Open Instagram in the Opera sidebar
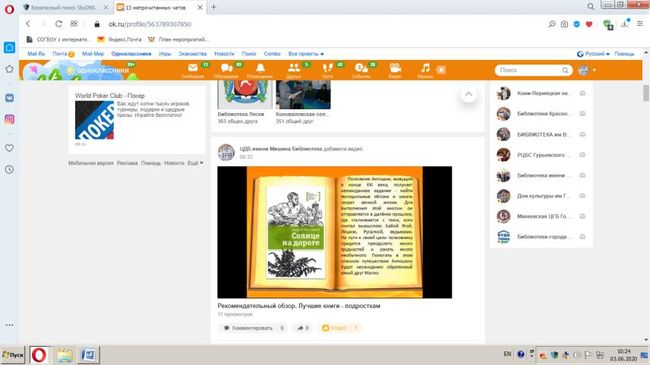The image size is (650, 365). 9,119
